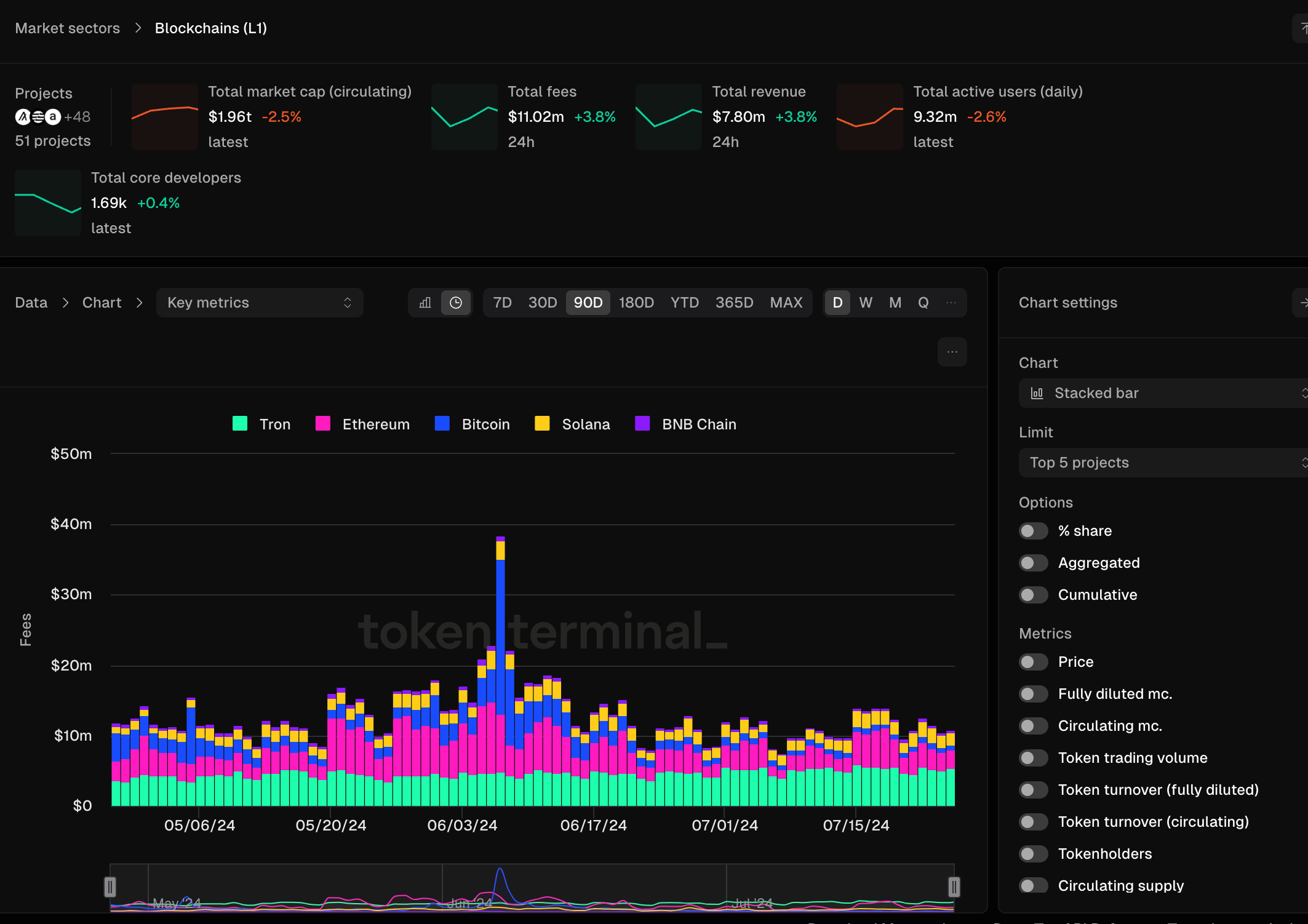Toggle BNB Chain series via legend swatch
Viewport: 1308px width, 924px height.
coord(642,424)
